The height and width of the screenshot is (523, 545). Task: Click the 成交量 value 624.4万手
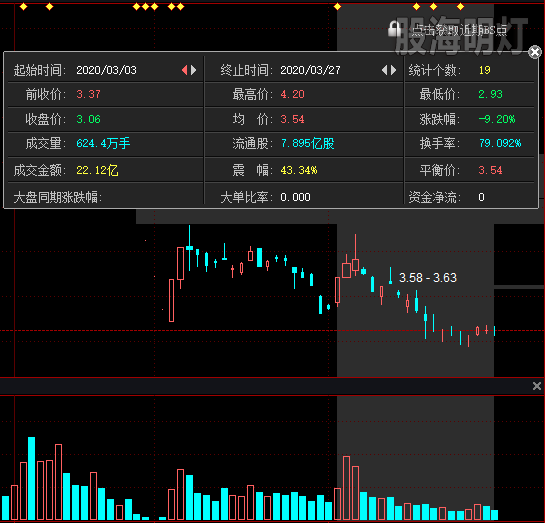pos(103,143)
